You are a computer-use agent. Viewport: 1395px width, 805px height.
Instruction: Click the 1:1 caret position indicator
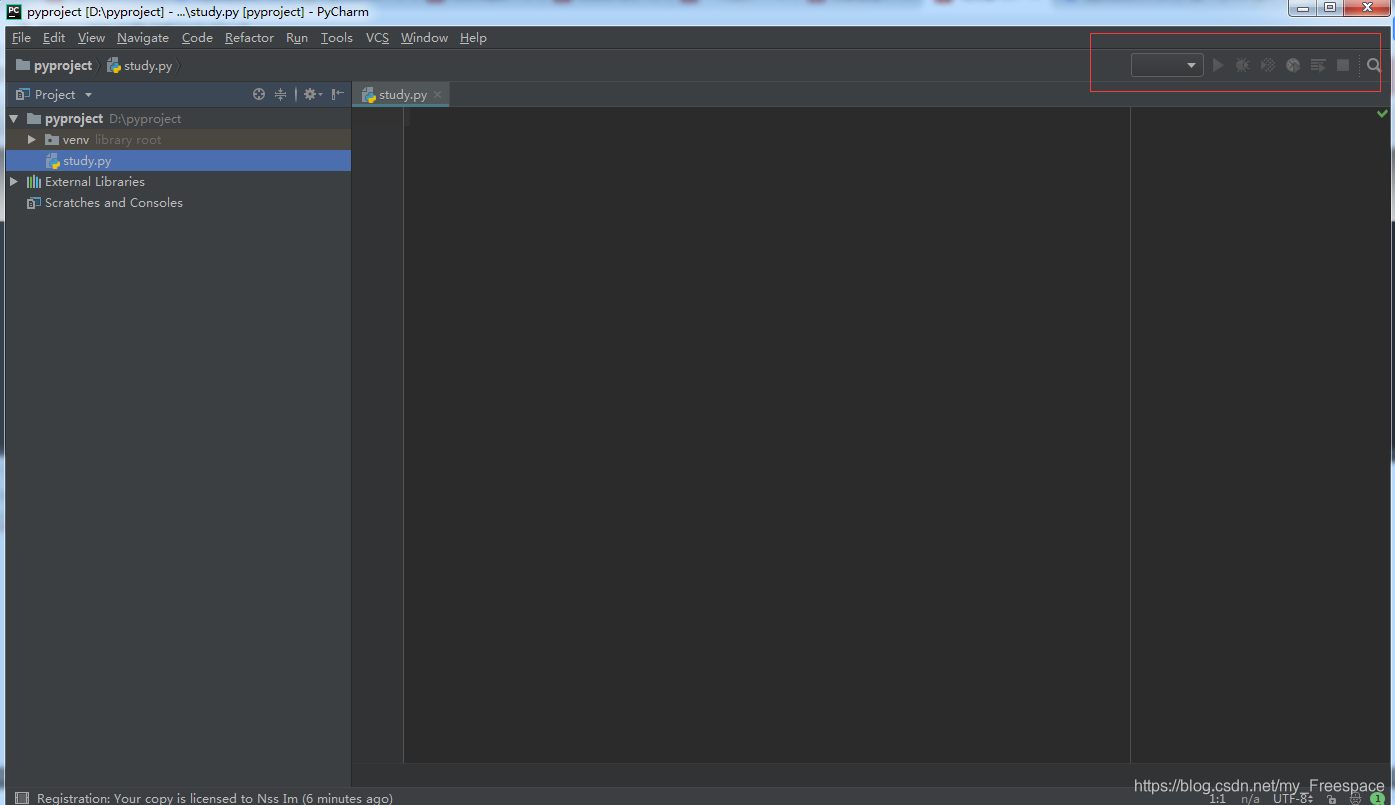1217,799
